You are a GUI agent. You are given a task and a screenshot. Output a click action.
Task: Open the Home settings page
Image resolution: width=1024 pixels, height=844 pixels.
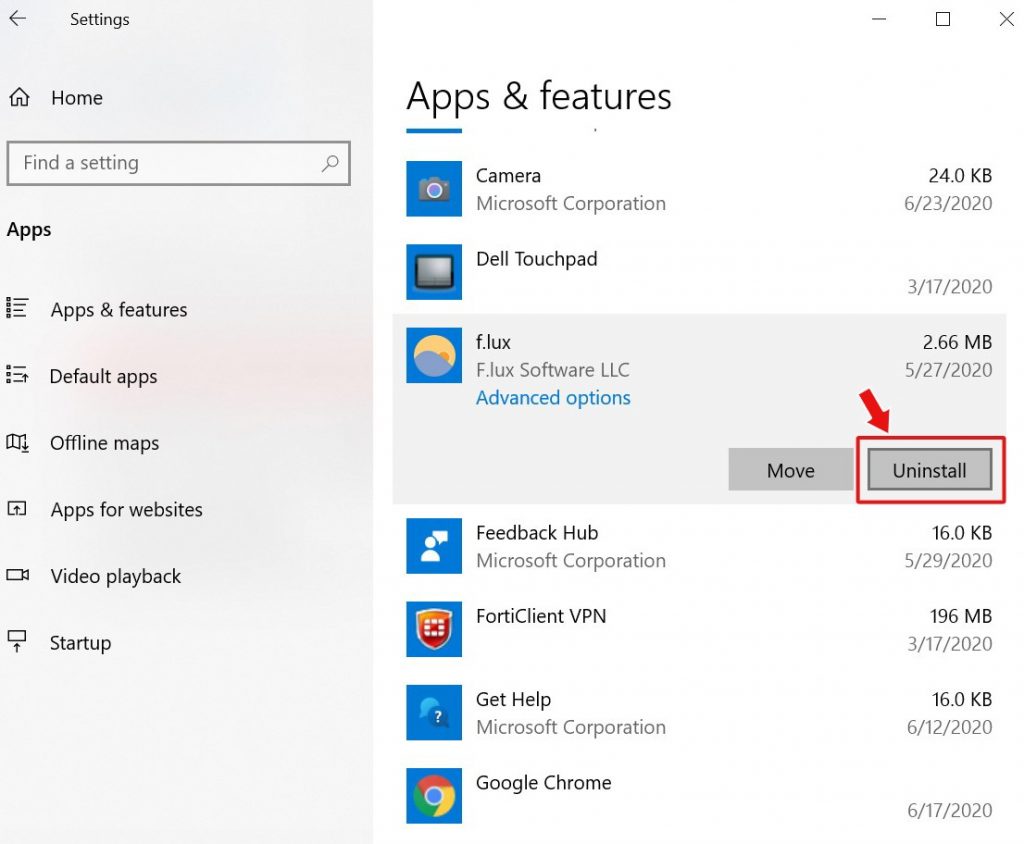click(77, 98)
